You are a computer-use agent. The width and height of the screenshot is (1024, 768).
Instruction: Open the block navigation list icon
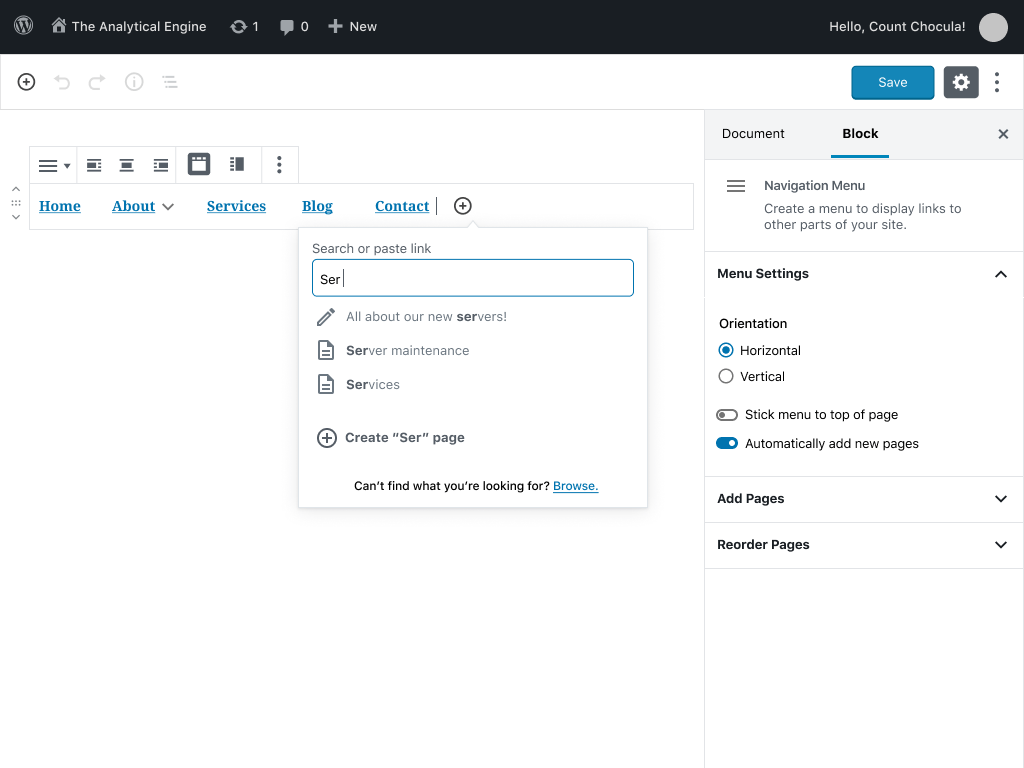pos(170,82)
